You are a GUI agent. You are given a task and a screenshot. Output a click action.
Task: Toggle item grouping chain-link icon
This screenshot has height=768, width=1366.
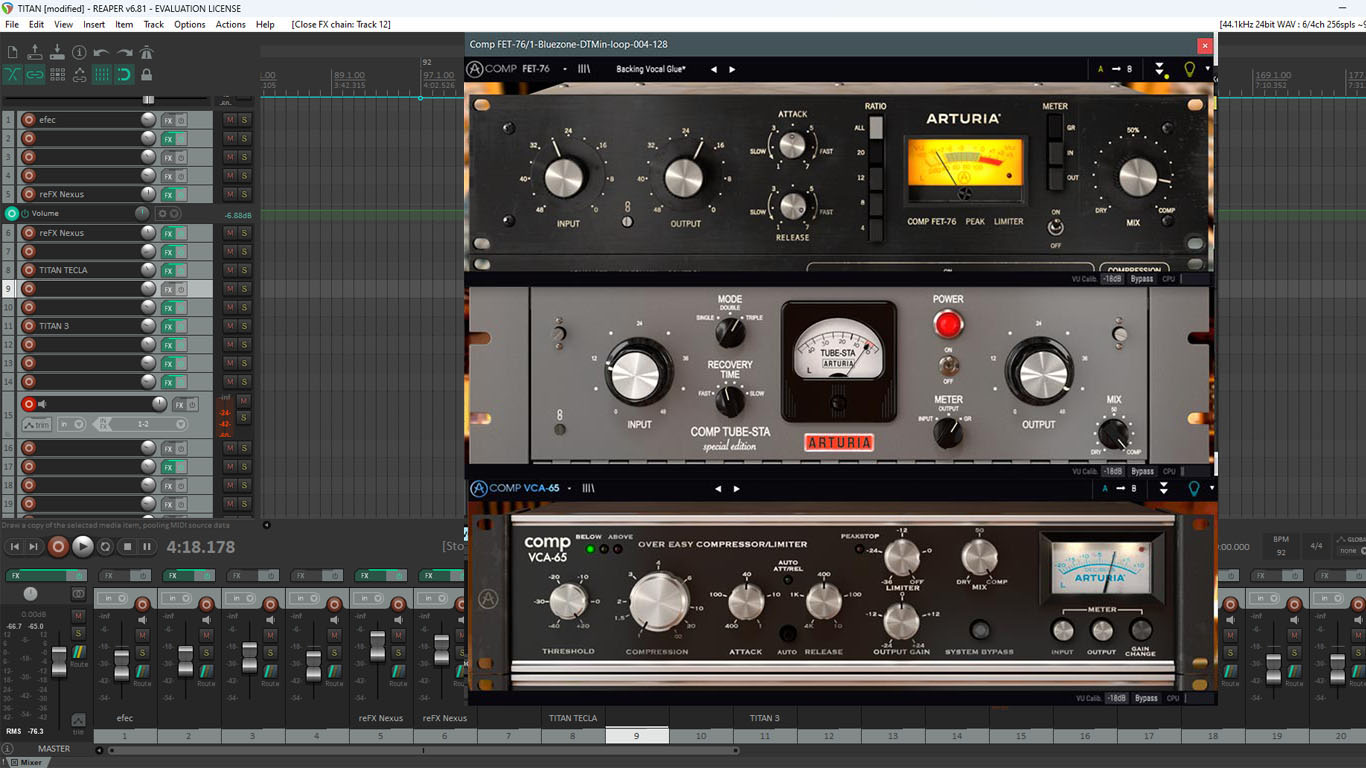35,74
